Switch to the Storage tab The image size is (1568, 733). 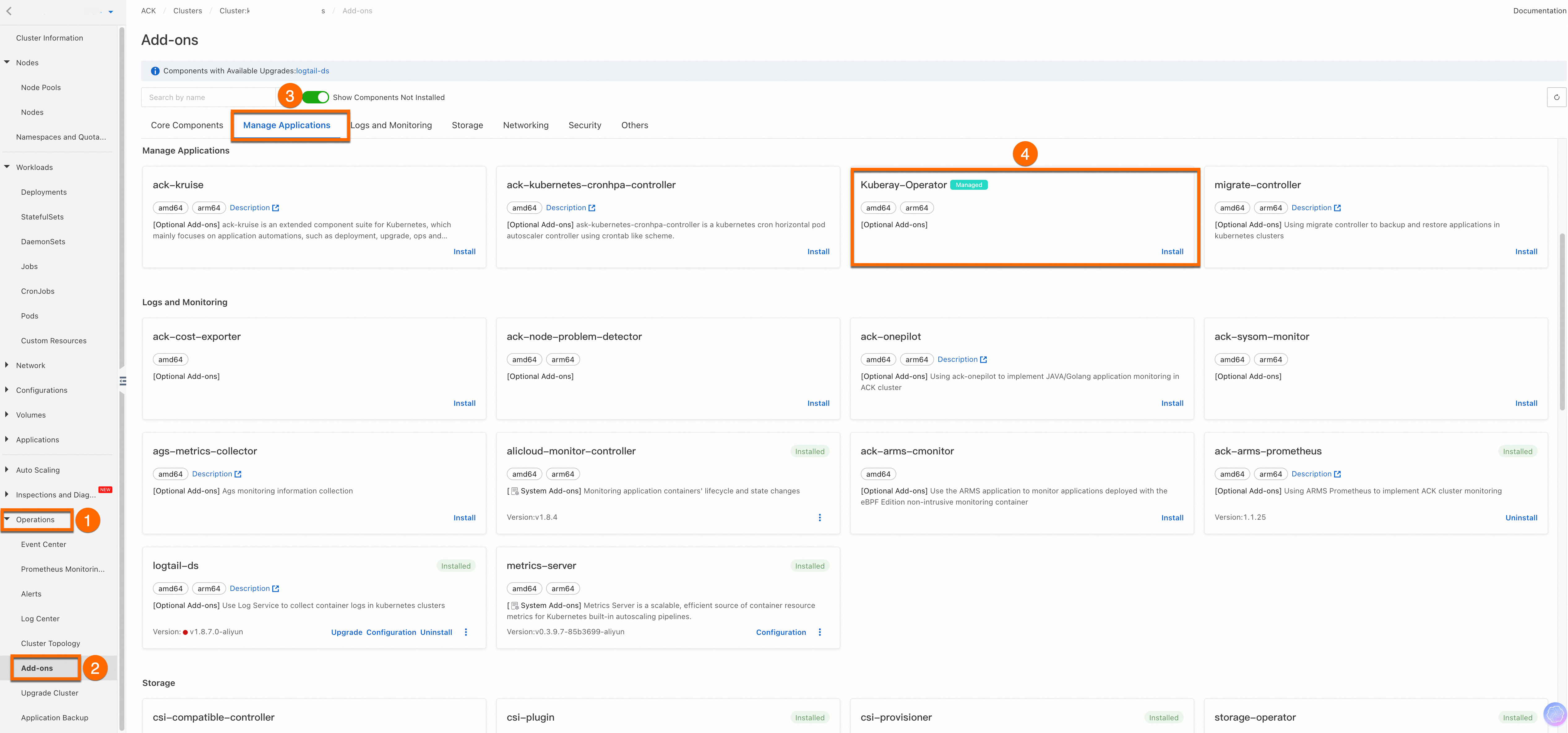coord(467,125)
